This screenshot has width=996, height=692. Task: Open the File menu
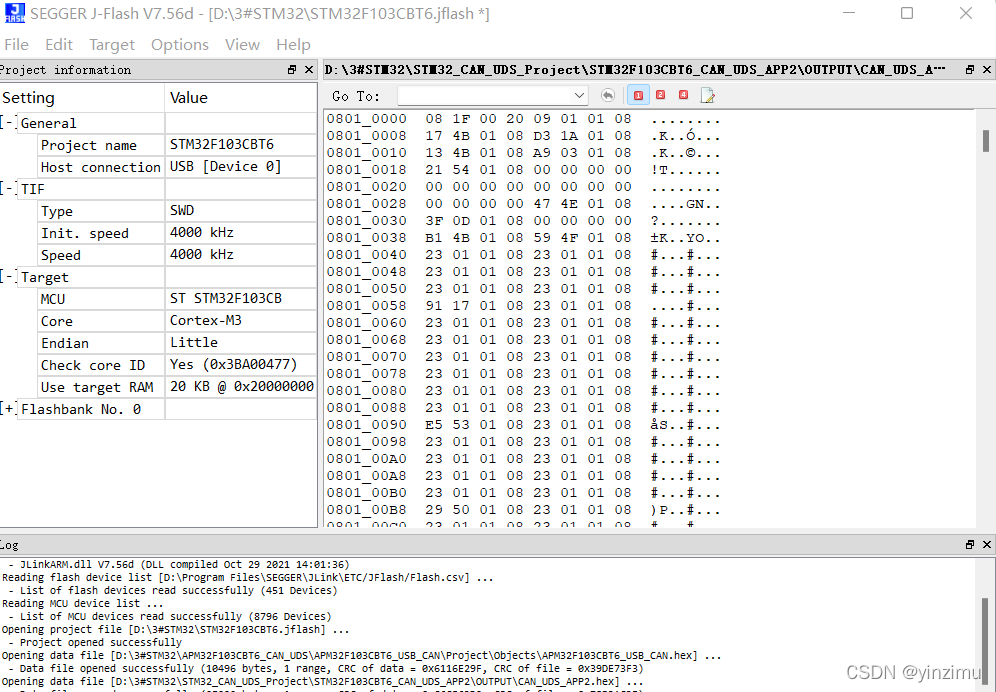tap(16, 44)
